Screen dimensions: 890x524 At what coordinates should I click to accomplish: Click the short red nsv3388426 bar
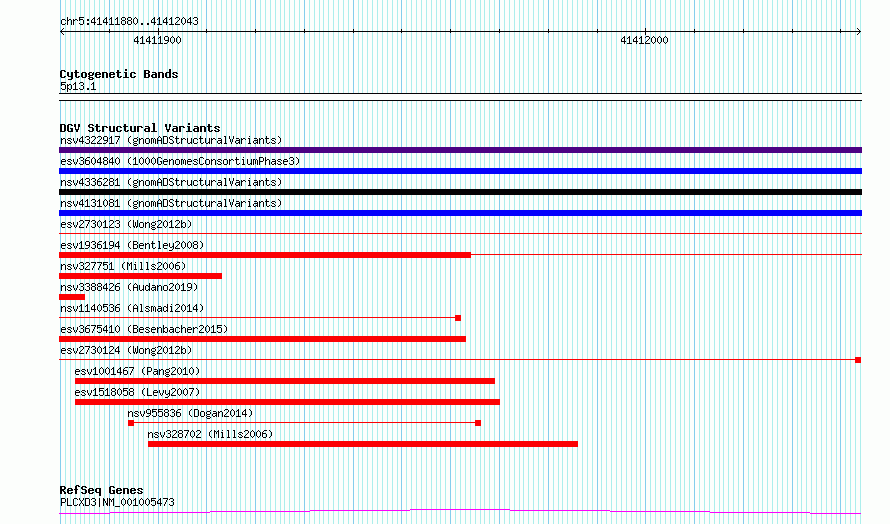point(72,297)
